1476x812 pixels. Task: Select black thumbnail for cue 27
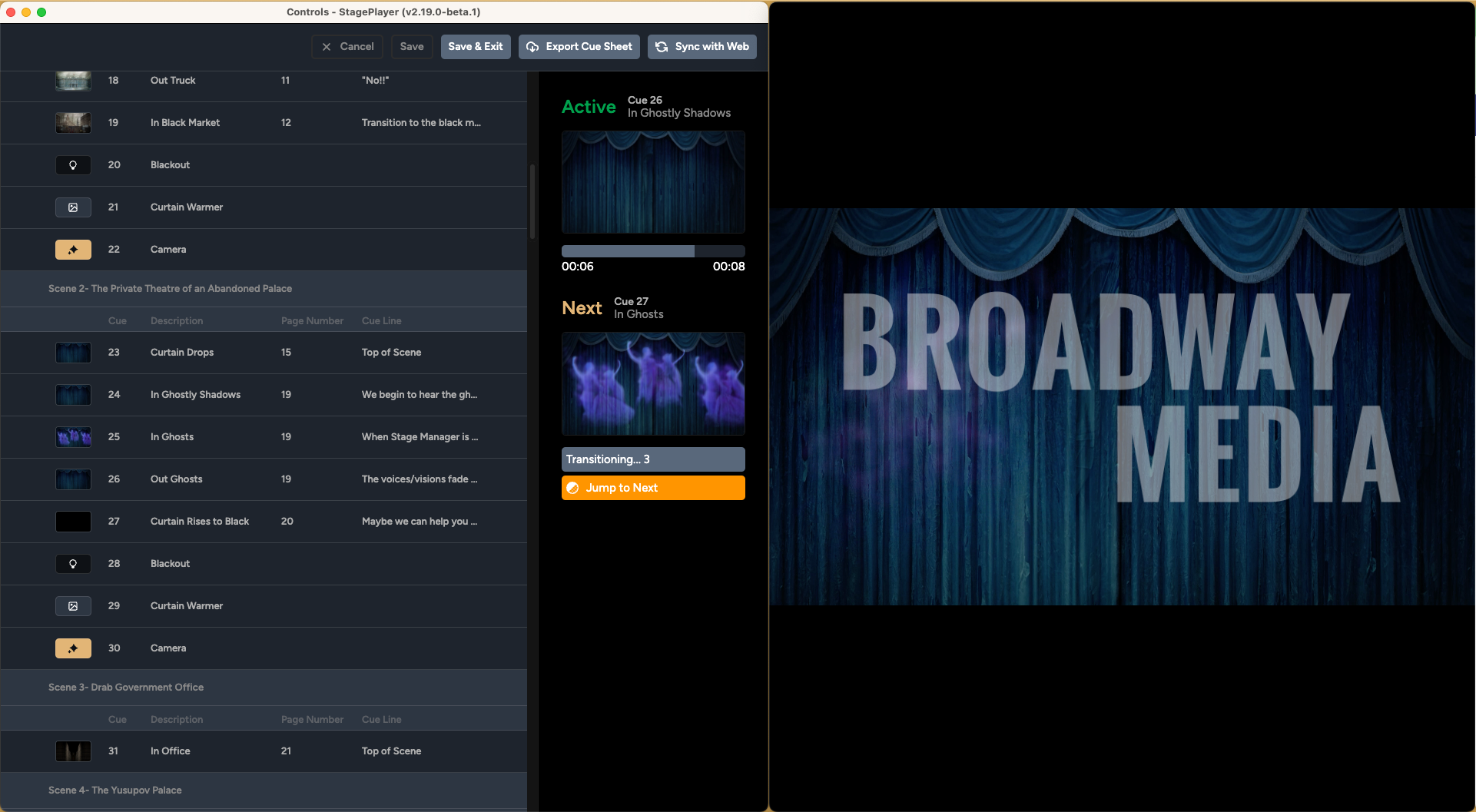point(73,522)
